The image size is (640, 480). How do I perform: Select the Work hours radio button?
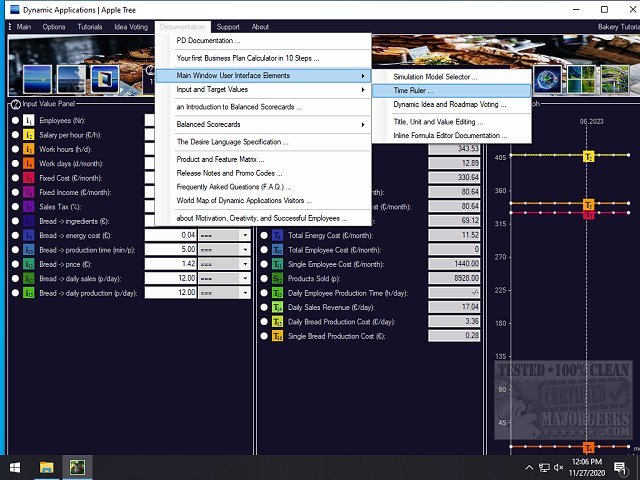click(15, 149)
